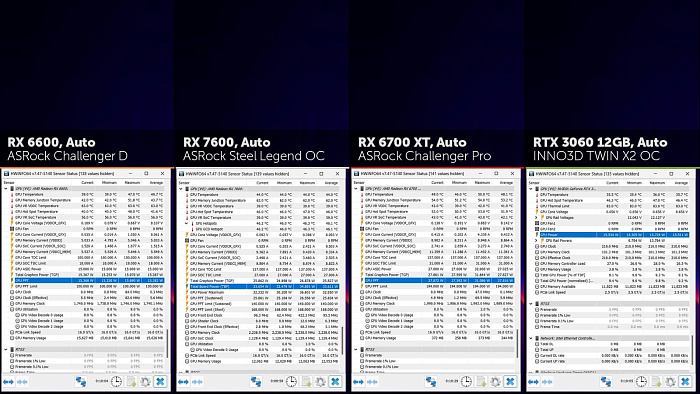
Task: Expand GPU Rail Powers in RTX 3060 window
Action: coord(537,241)
